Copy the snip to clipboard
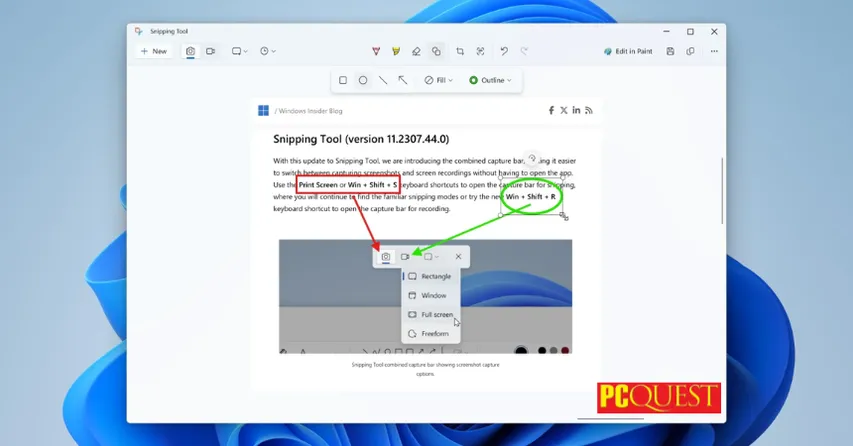 690,51
